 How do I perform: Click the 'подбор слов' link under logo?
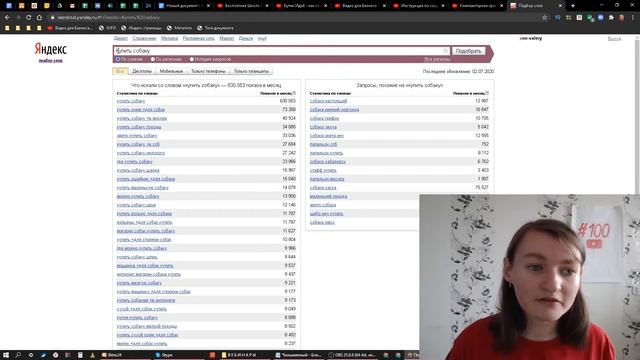pyautogui.click(x=51, y=60)
